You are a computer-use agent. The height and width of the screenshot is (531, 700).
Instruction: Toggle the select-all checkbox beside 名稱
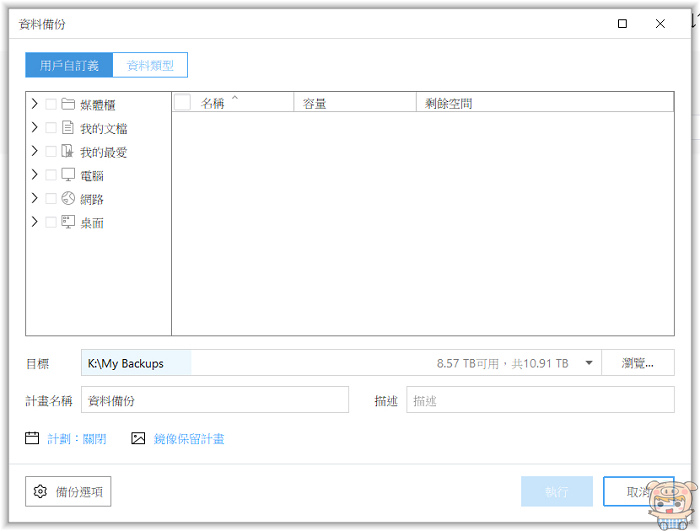tap(182, 102)
